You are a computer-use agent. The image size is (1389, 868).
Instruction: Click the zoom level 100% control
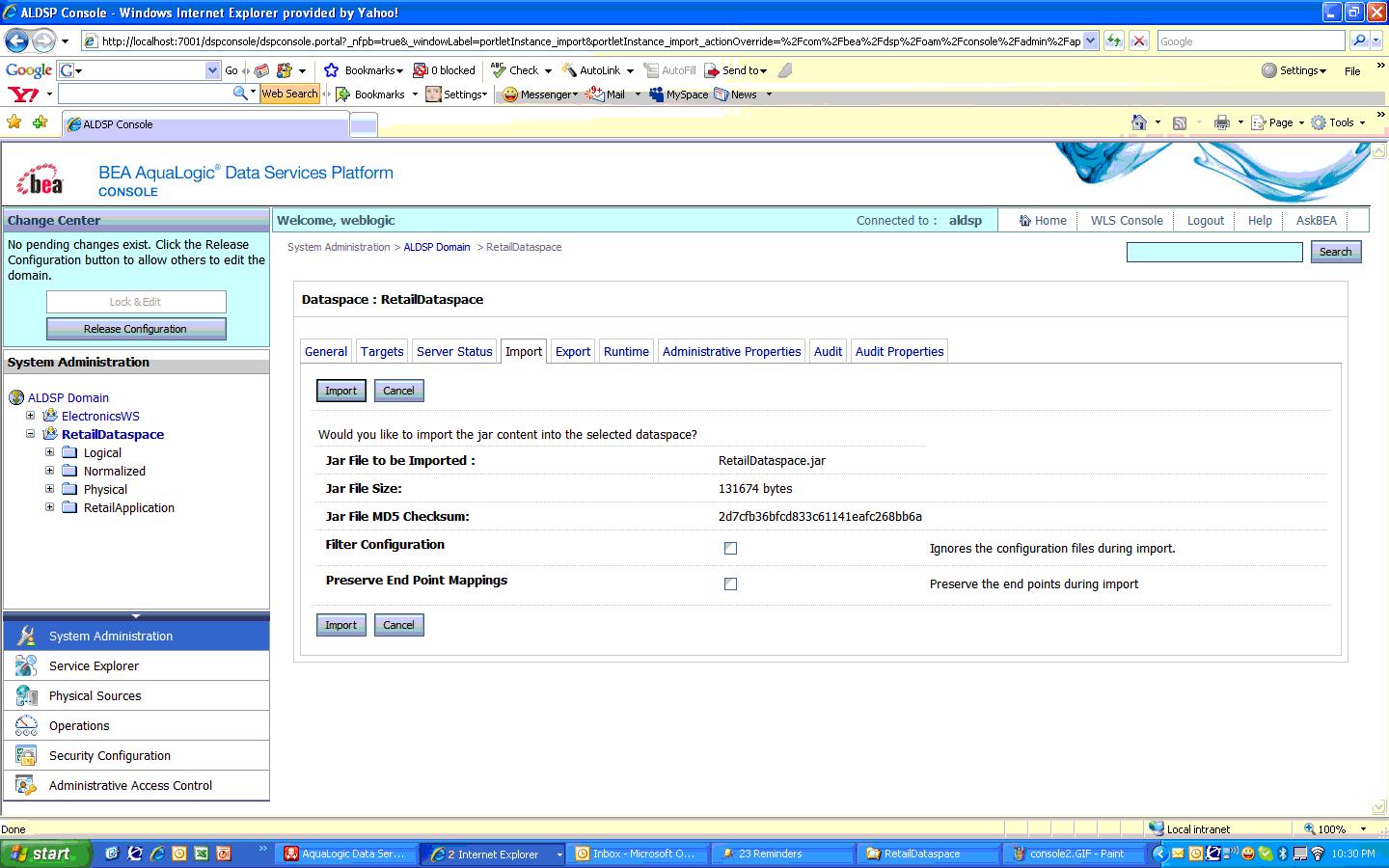(x=1335, y=828)
